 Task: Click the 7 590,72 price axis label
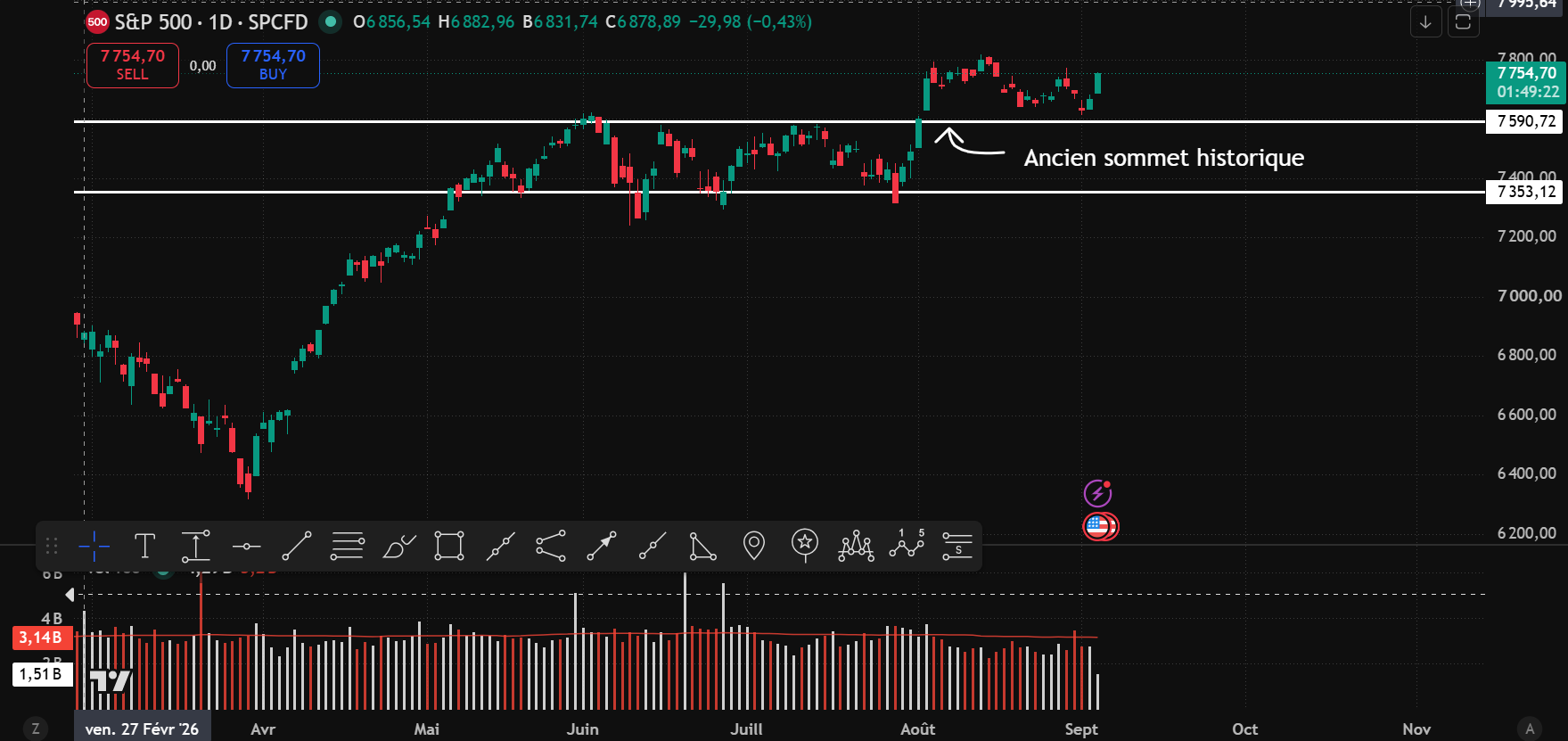tap(1524, 121)
